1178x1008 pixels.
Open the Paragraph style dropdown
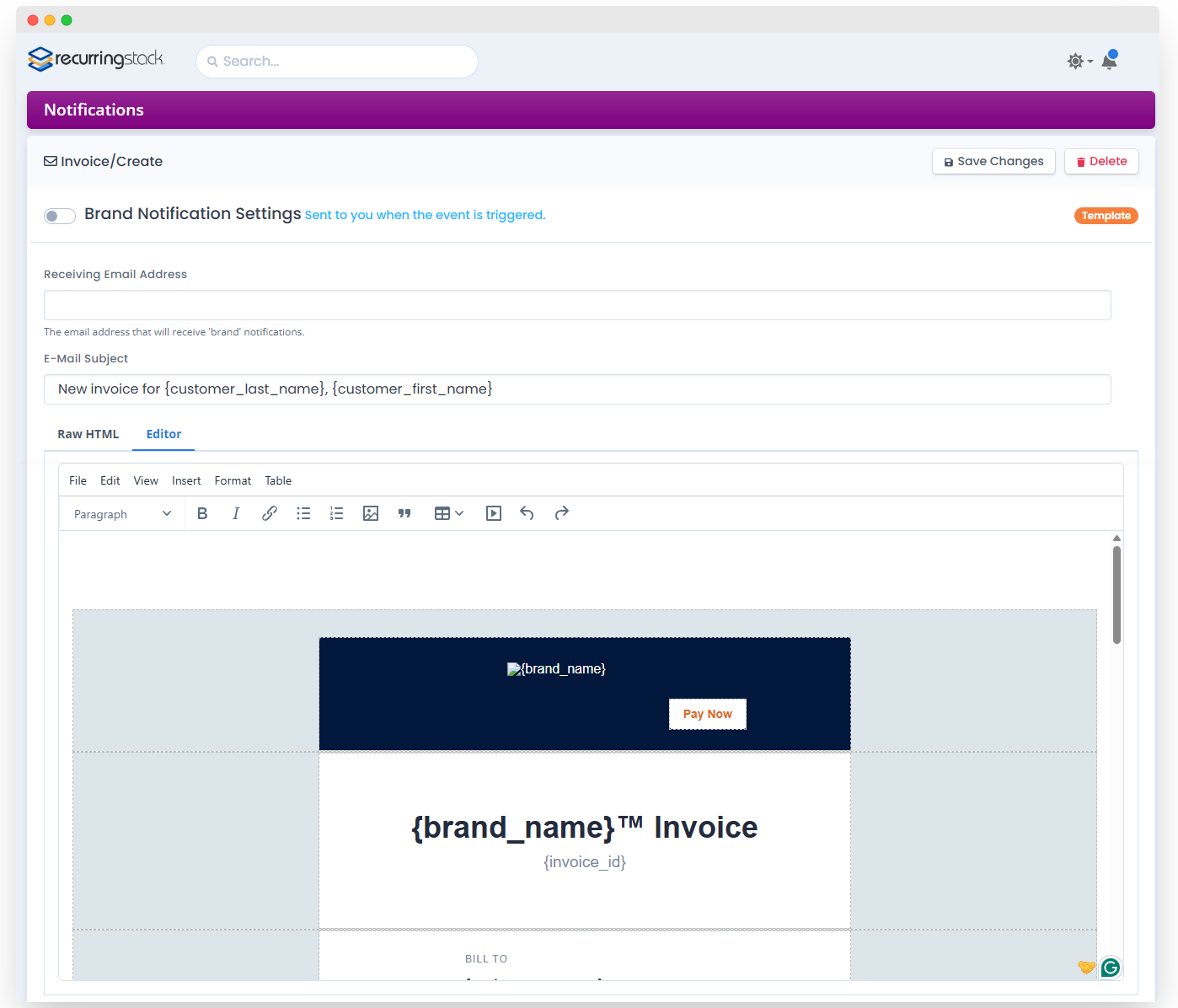tap(122, 514)
